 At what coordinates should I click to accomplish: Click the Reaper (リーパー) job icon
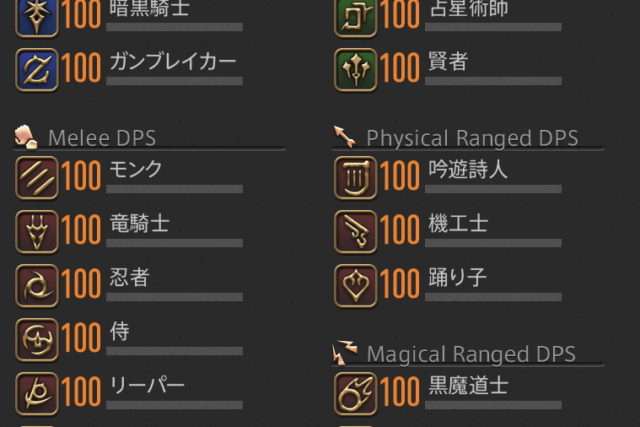[37, 394]
